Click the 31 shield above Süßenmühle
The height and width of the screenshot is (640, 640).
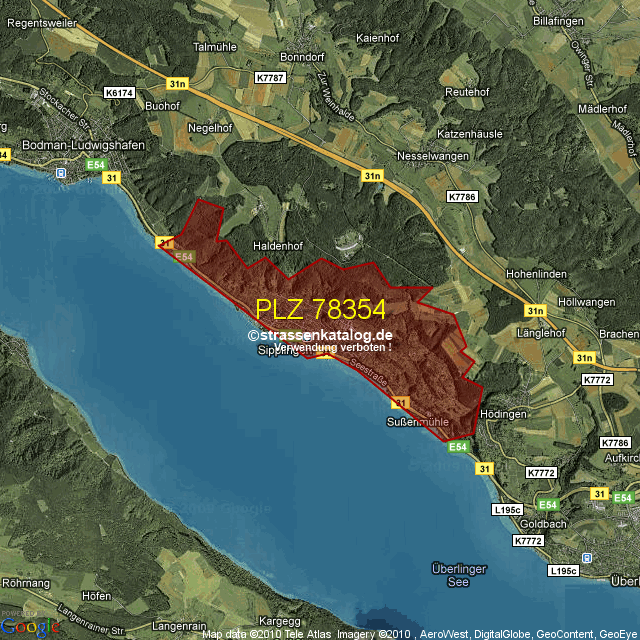pyautogui.click(x=400, y=403)
